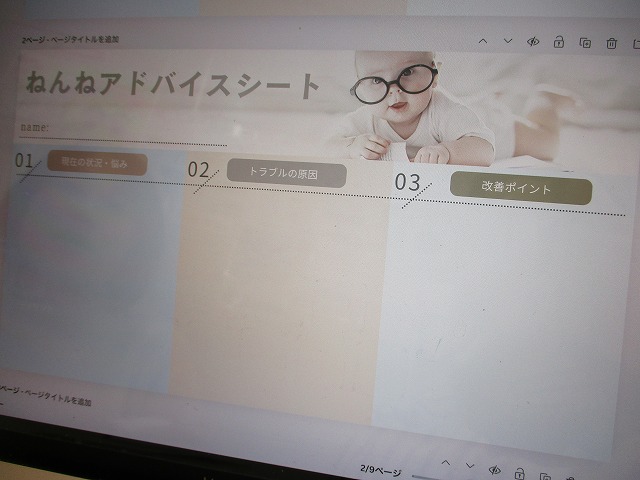The width and height of the screenshot is (640, 480).
Task: Click the down chevron beside '2/9ページ'
Action: pos(470,466)
